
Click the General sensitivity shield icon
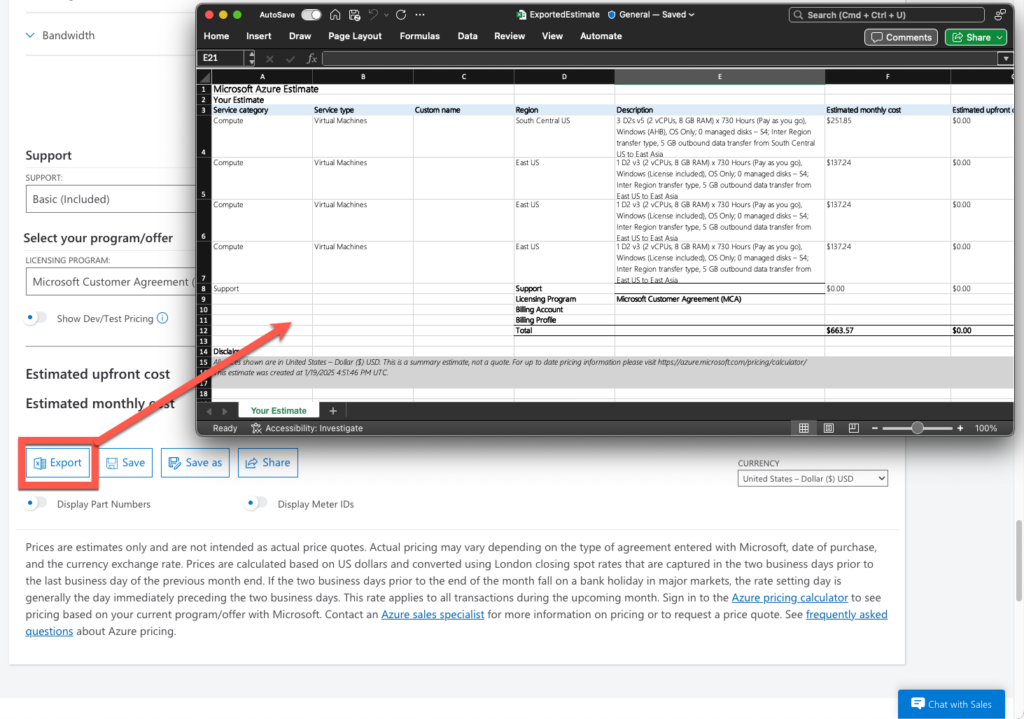click(612, 14)
